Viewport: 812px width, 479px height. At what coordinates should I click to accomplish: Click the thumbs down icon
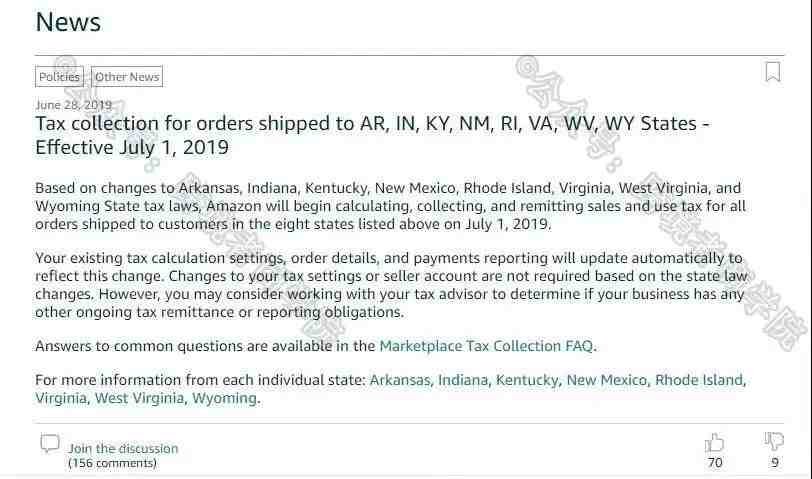[x=774, y=442]
